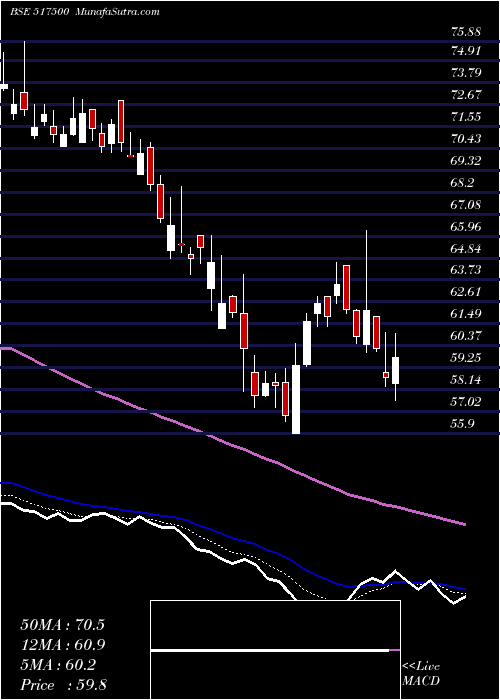
Task: Click the 72.67 price axis label
Action: coord(467,95)
